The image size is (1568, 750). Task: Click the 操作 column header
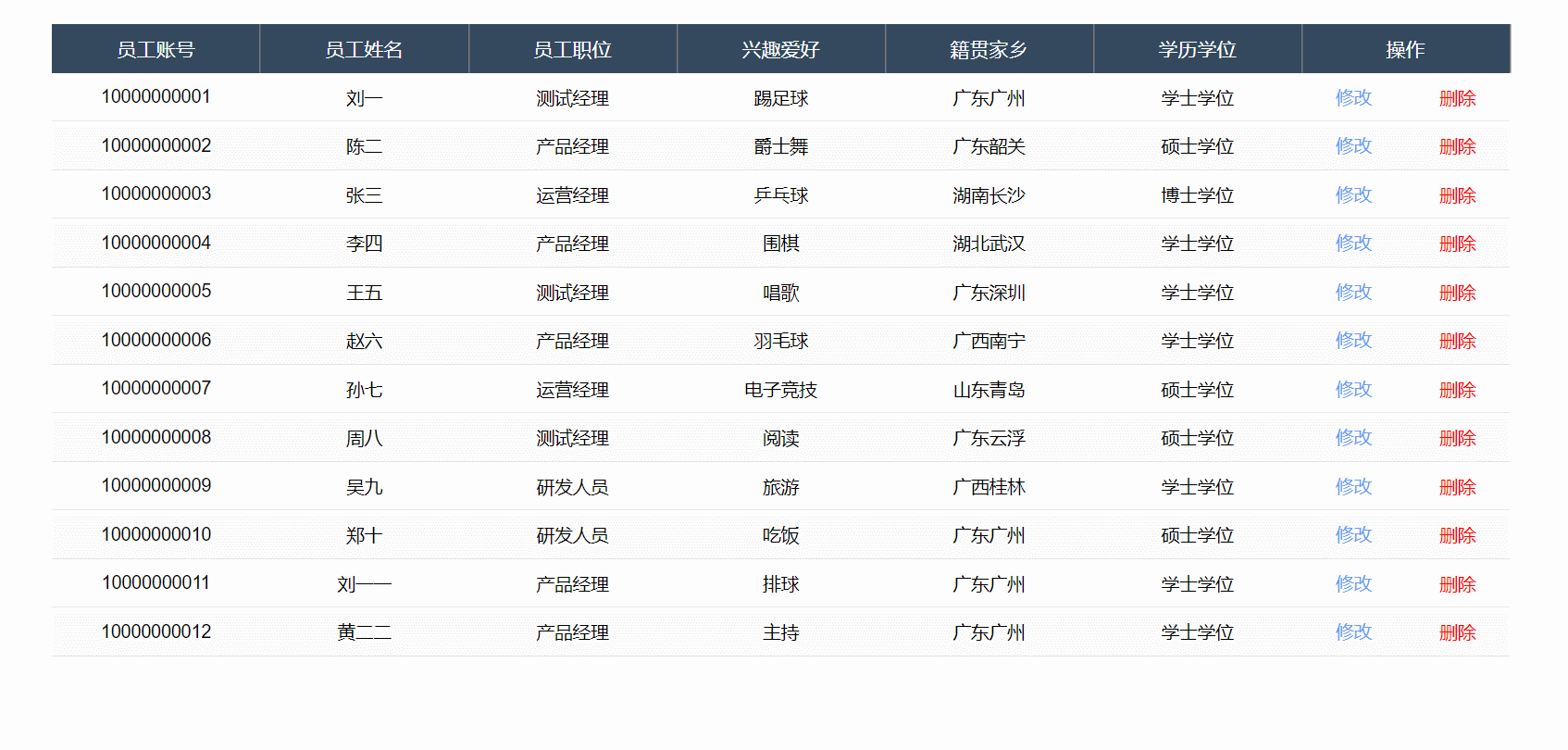(1406, 50)
